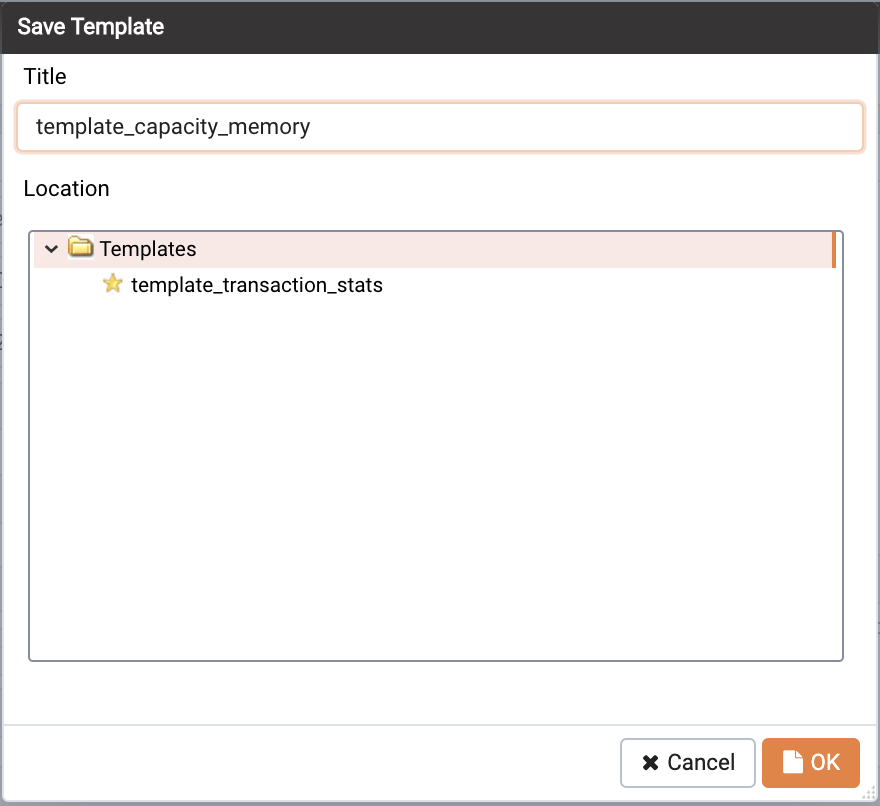Click the OK button
Image resolution: width=880 pixels, height=806 pixels.
pos(810,762)
